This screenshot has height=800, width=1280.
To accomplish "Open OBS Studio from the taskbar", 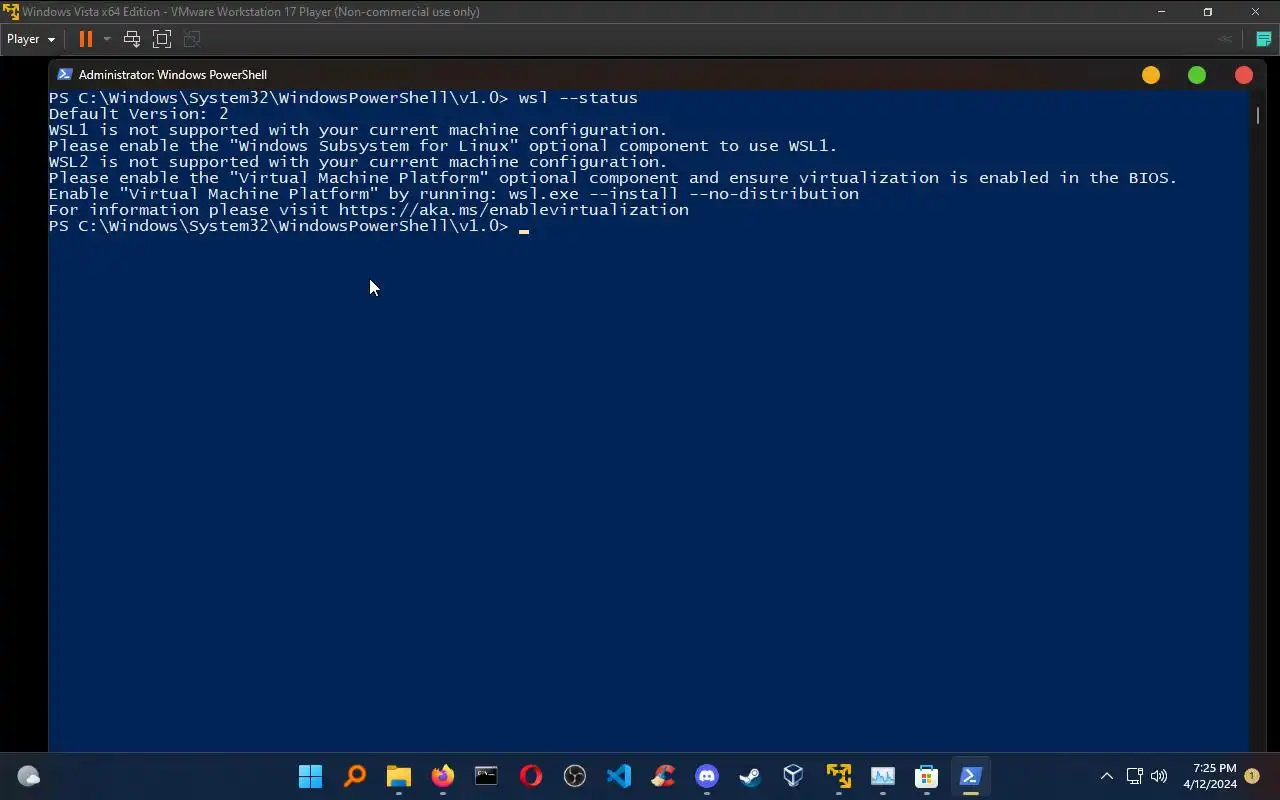I will pos(575,776).
